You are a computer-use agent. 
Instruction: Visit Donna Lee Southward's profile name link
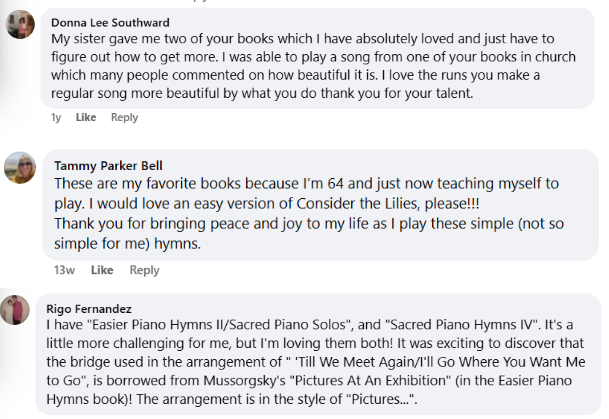tap(112, 22)
